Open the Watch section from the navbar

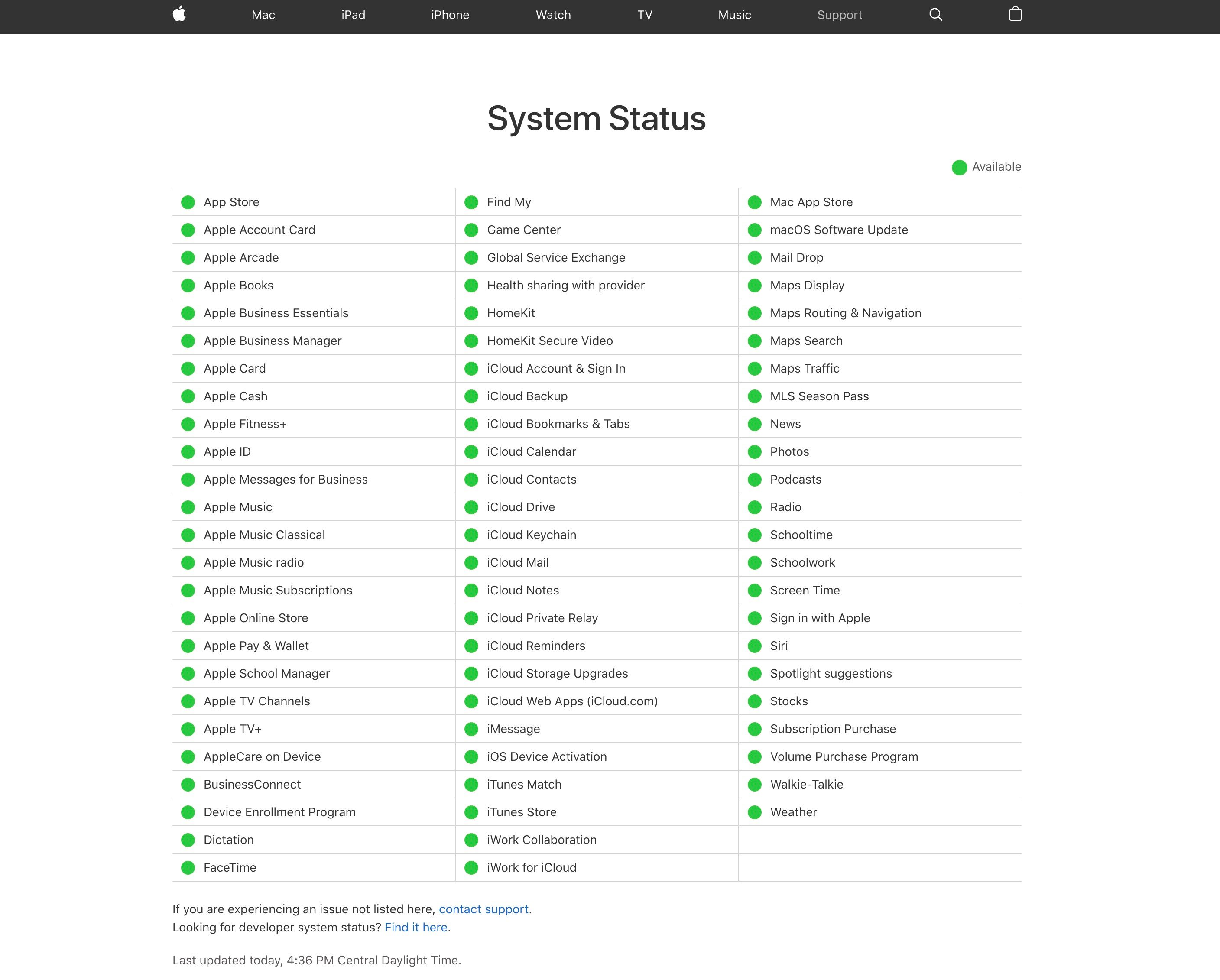[553, 15]
